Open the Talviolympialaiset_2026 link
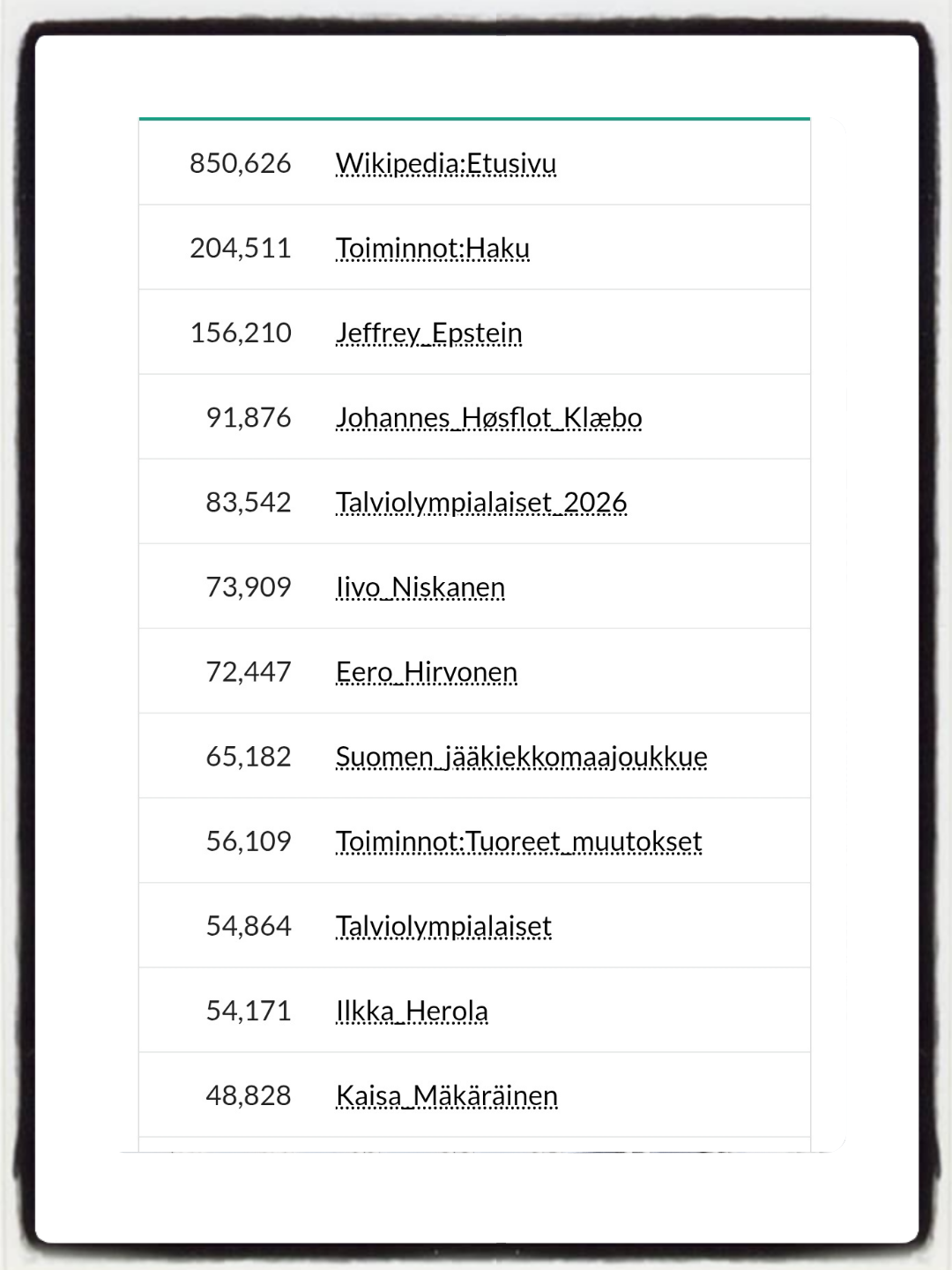 pos(481,503)
